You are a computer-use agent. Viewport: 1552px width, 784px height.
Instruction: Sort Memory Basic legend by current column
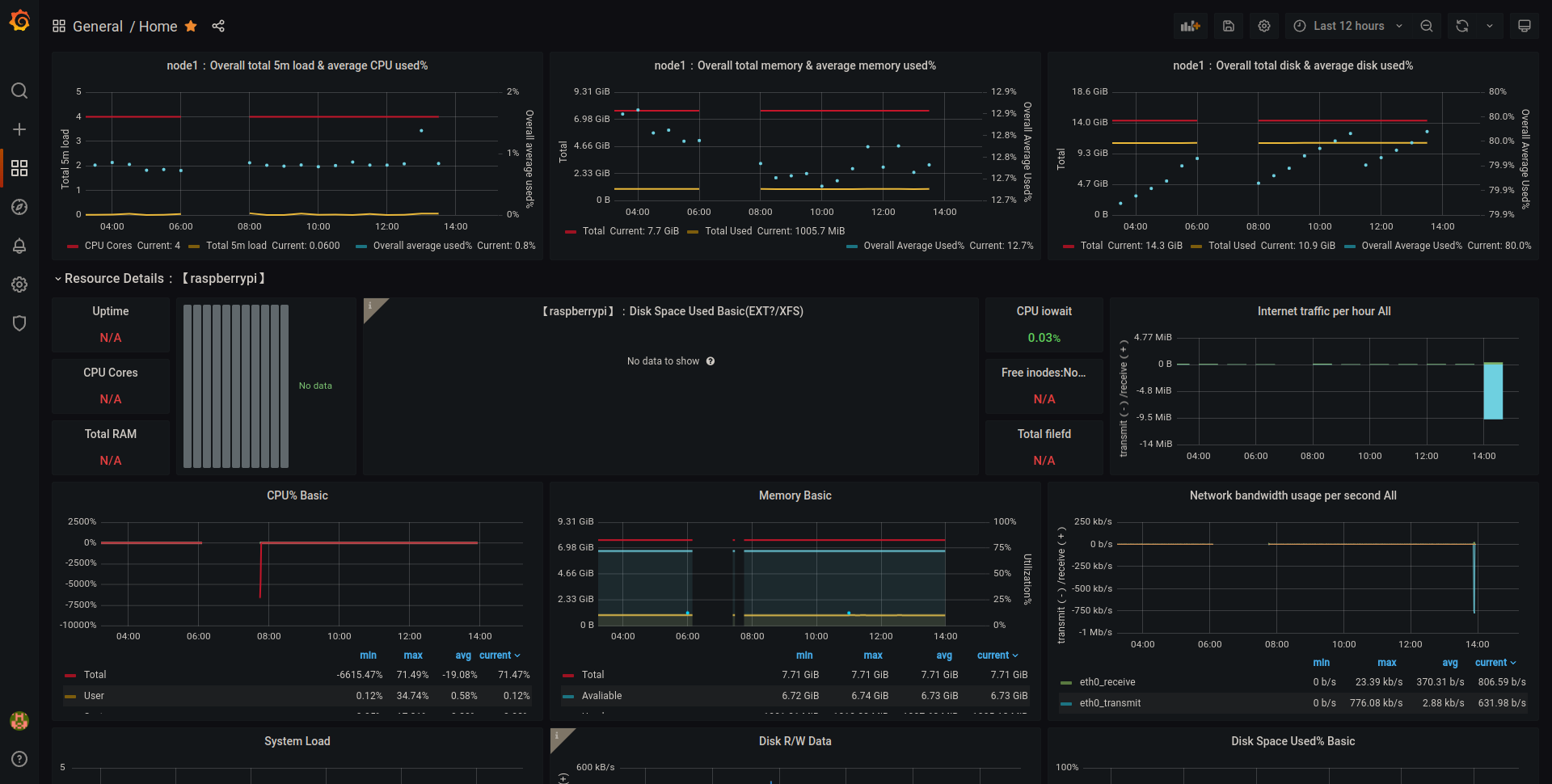coord(997,655)
